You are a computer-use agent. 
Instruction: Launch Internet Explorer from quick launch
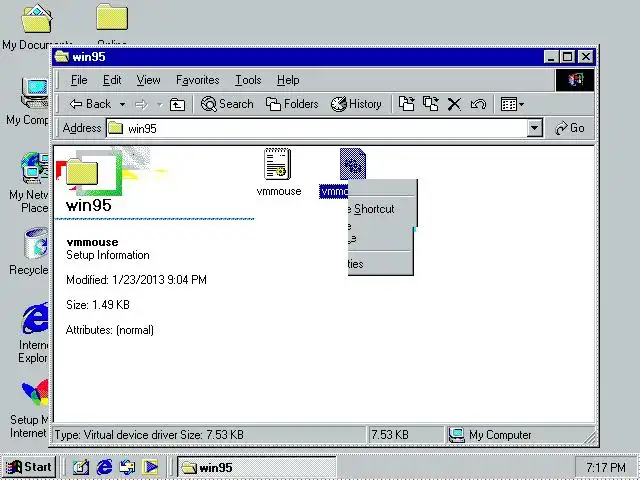(x=104, y=467)
